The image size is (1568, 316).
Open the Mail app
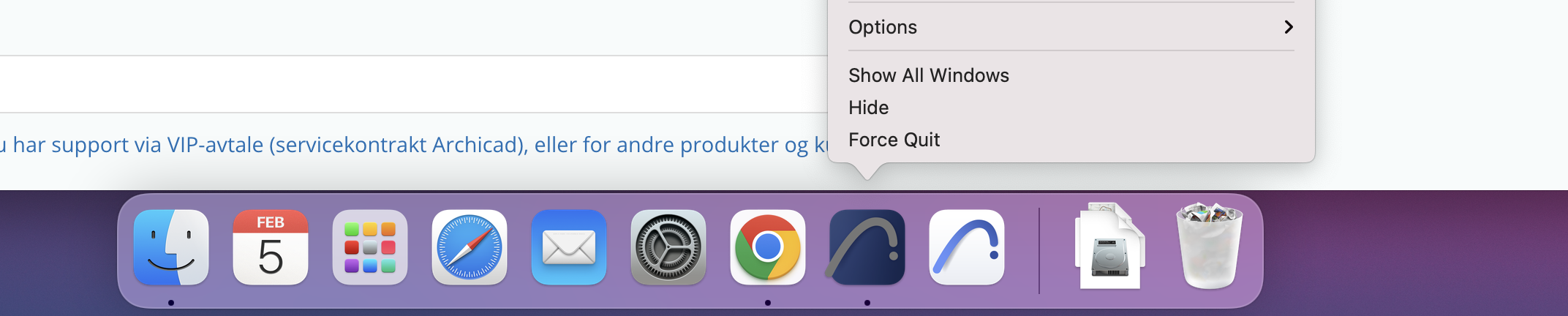click(569, 247)
